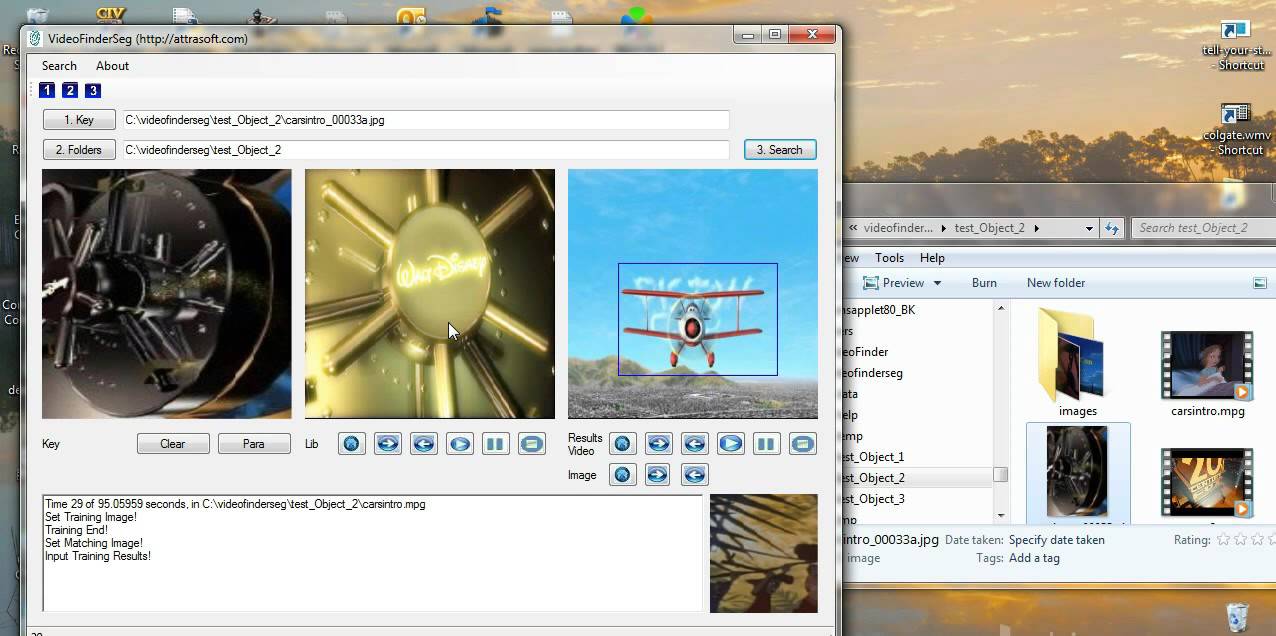This screenshot has width=1276, height=636.
Task: Click toolbar step icon 1
Action: (x=47, y=91)
